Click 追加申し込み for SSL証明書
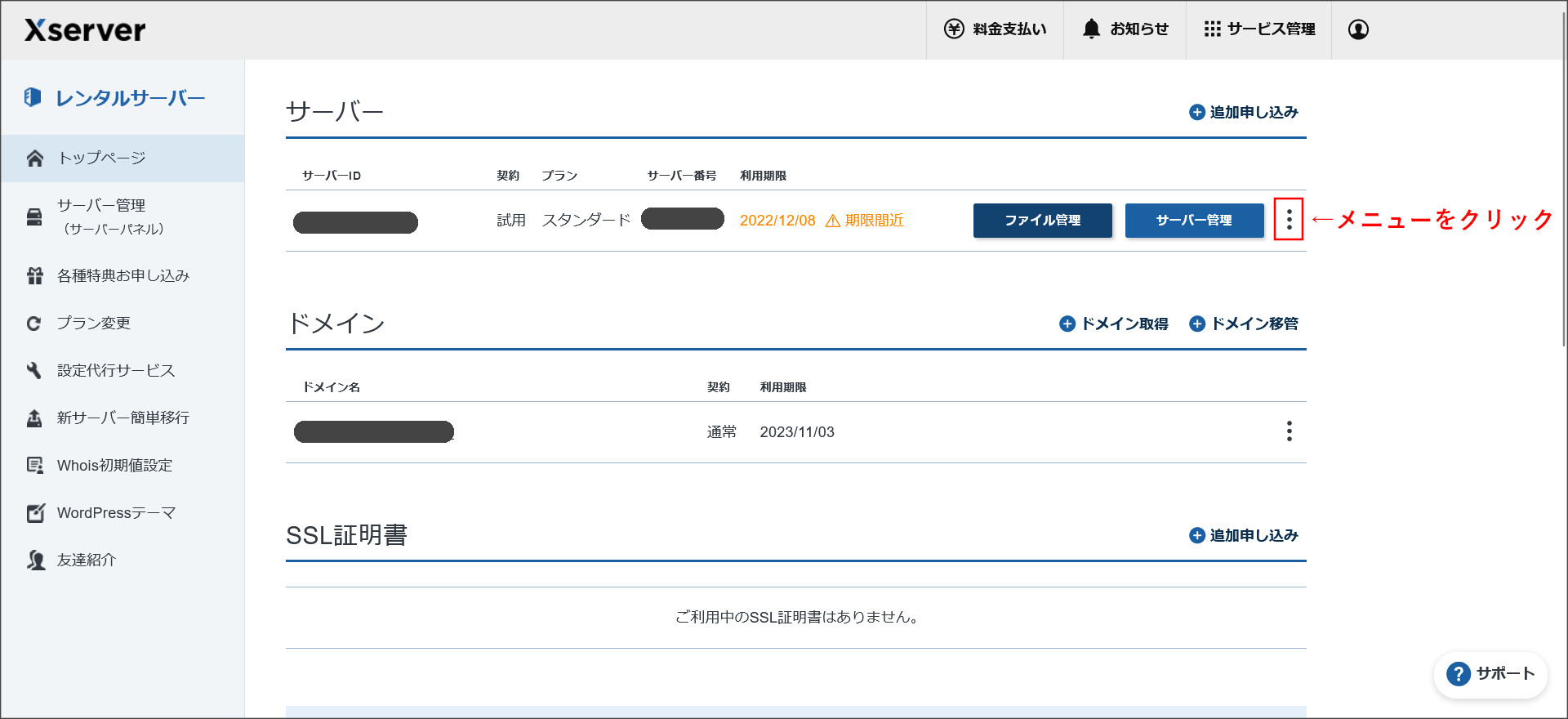1568x719 pixels. [x=1243, y=535]
